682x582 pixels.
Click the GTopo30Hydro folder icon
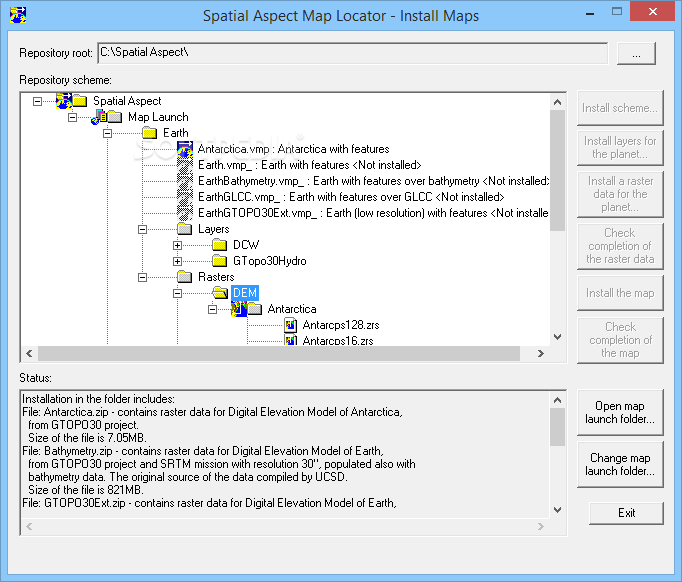220,261
